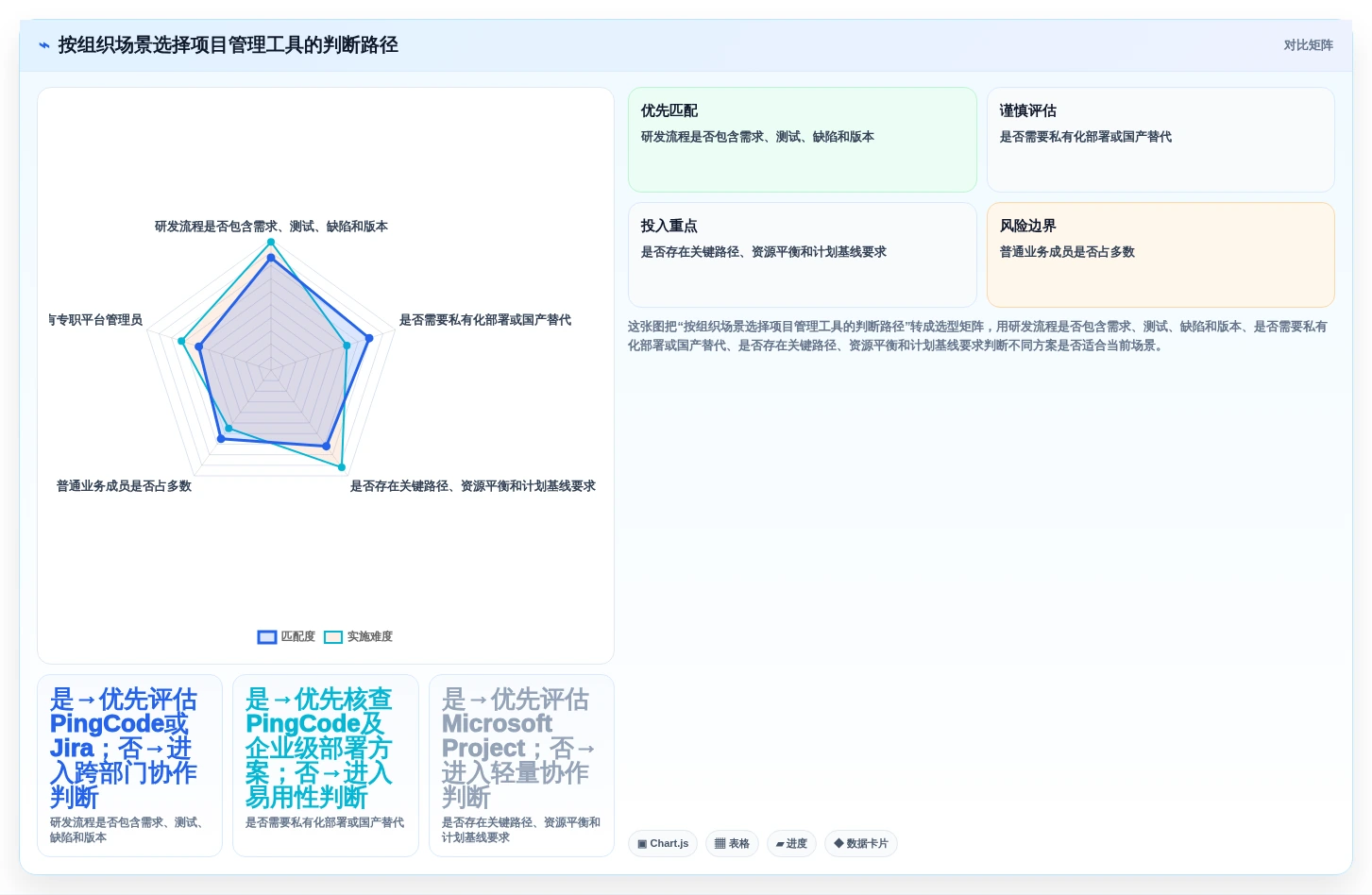This screenshot has width=1372, height=895.
Task: Click the lightning icon beside the title
Action: (x=44, y=45)
